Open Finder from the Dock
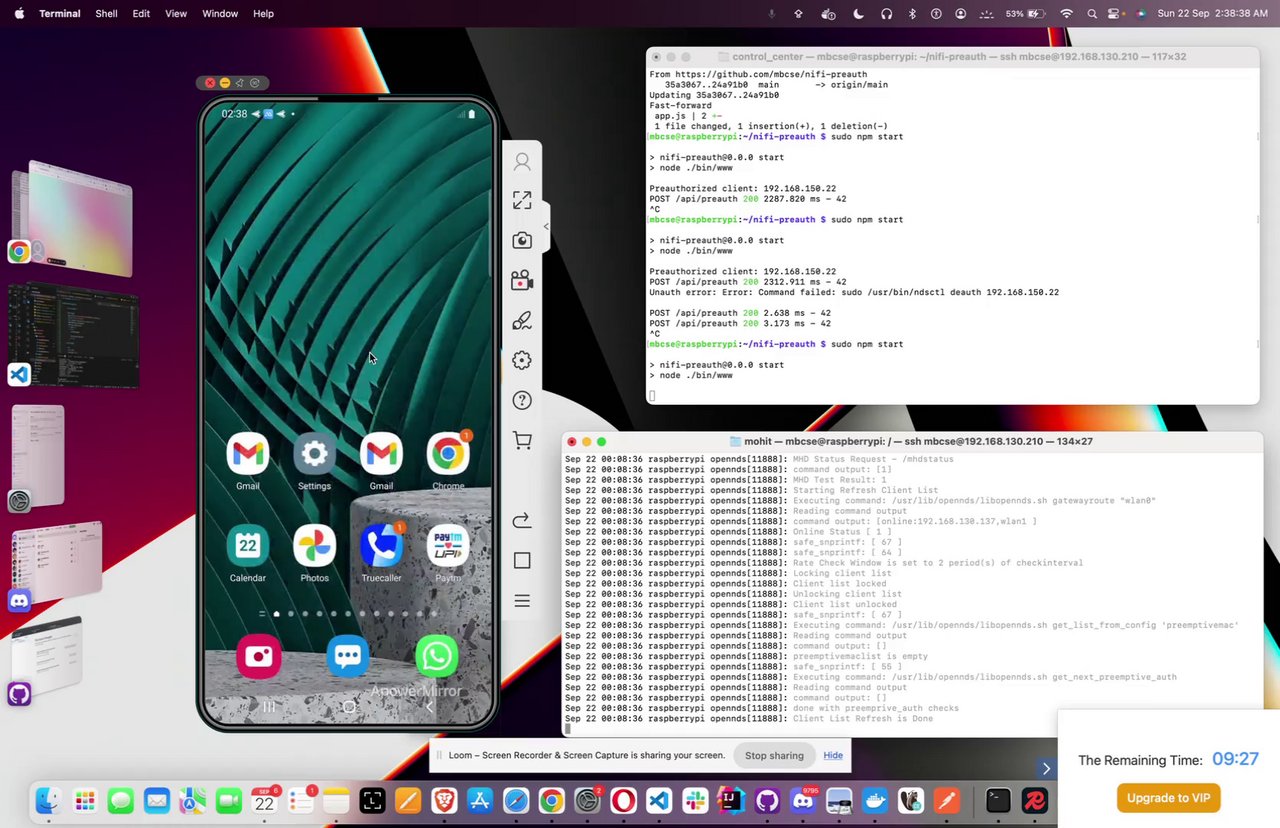1280x828 pixels. click(x=48, y=801)
